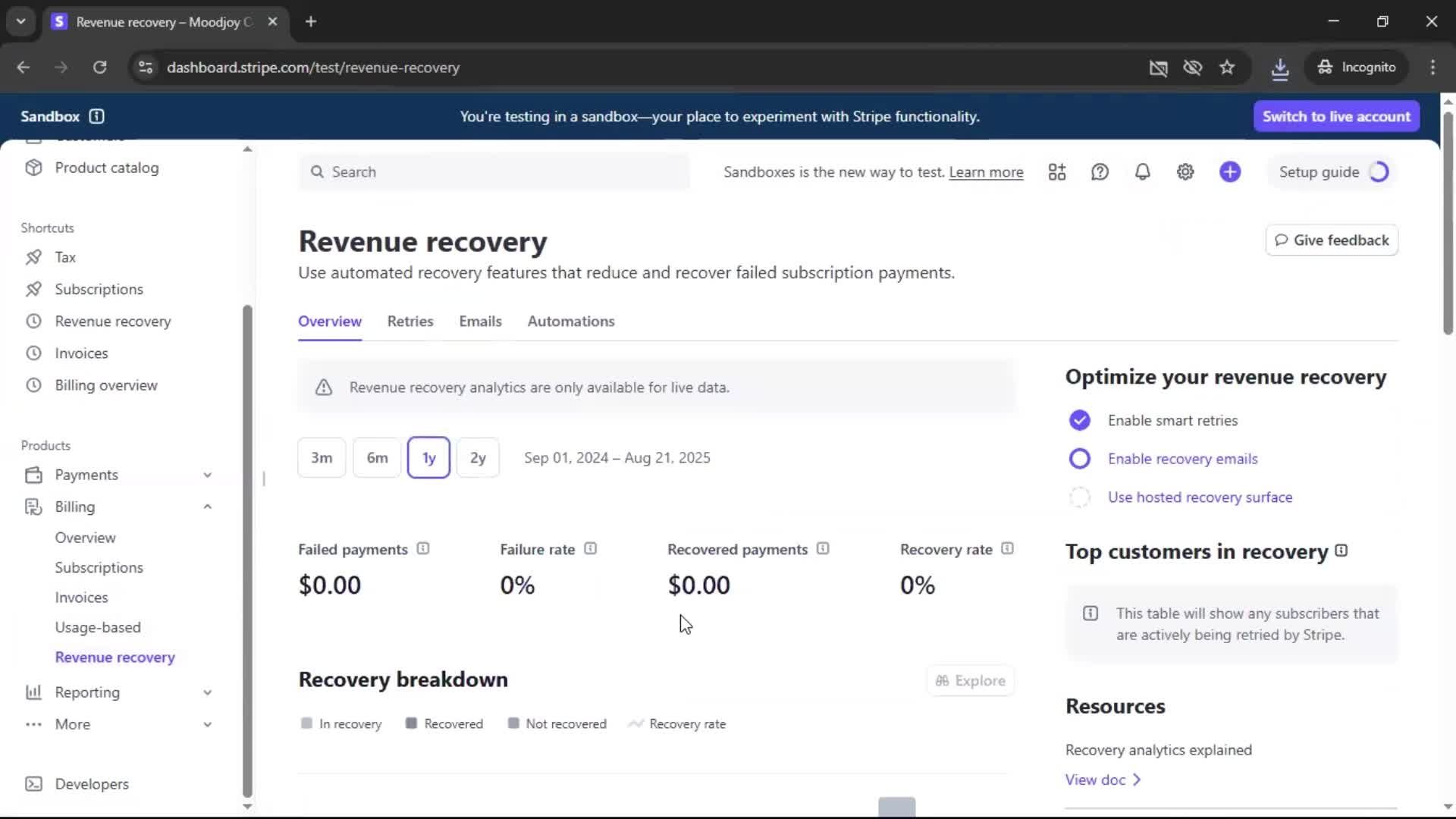Open Enable recovery emails link
Image resolution: width=1456 pixels, height=819 pixels.
(x=1182, y=459)
